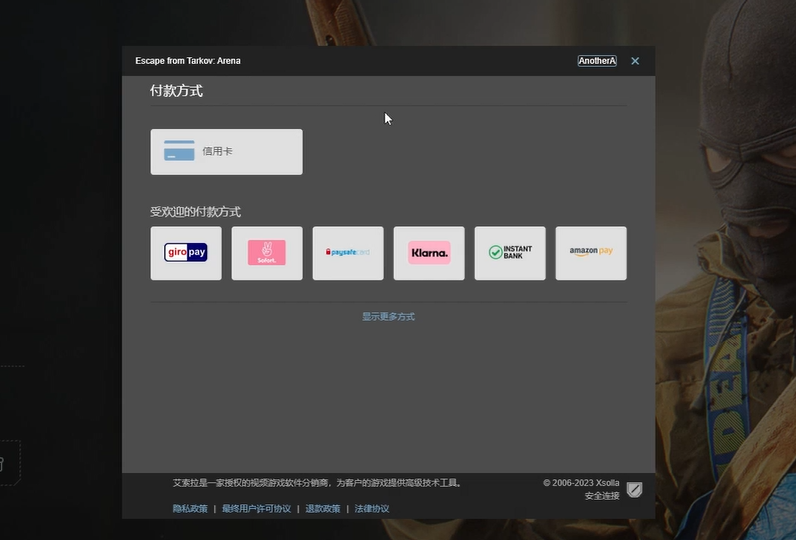Click the blue credit card icon
This screenshot has height=540, width=796.
(x=179, y=151)
